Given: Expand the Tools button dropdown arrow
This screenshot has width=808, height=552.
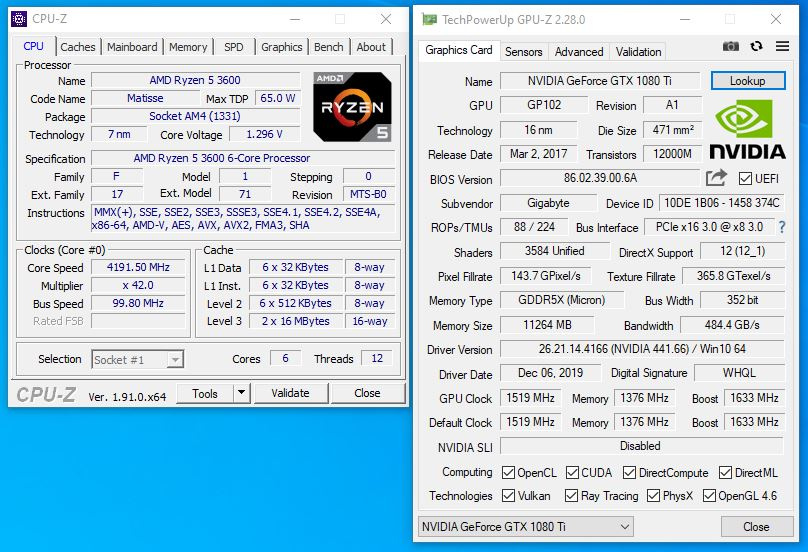Looking at the screenshot, I should 241,393.
